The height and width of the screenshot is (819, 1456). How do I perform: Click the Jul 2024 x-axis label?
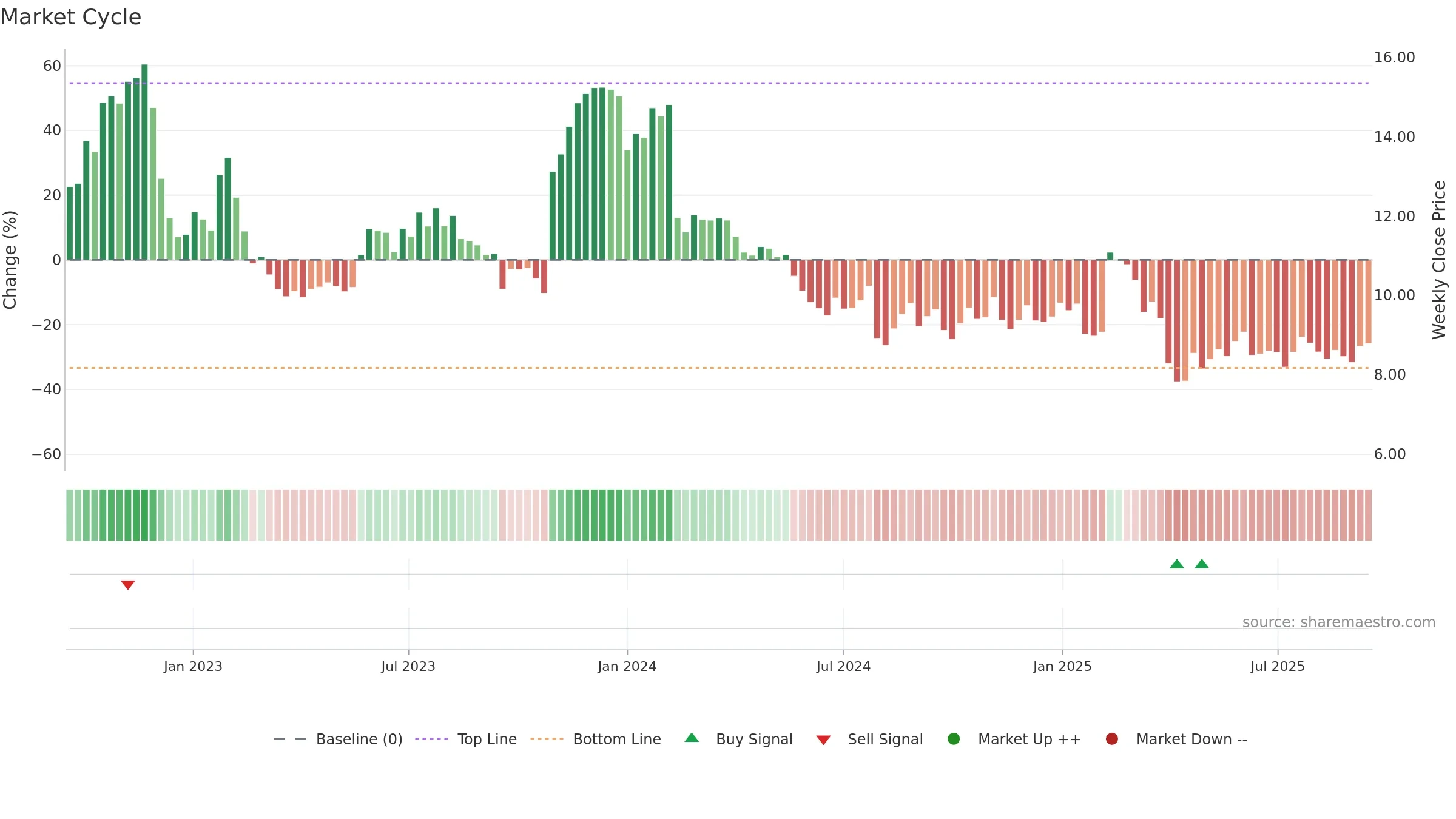pos(843,666)
